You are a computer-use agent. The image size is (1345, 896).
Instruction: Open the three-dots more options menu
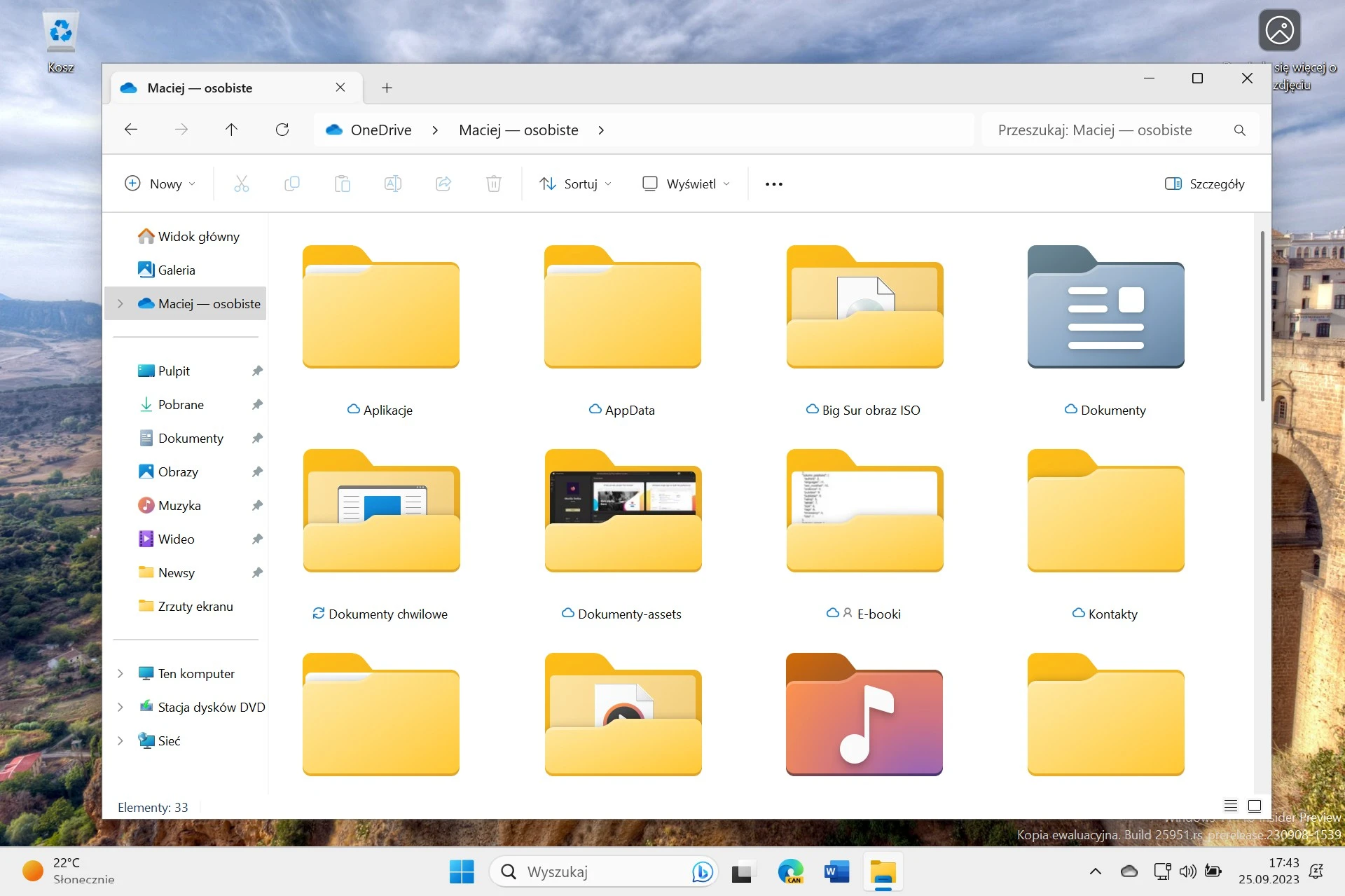point(774,184)
